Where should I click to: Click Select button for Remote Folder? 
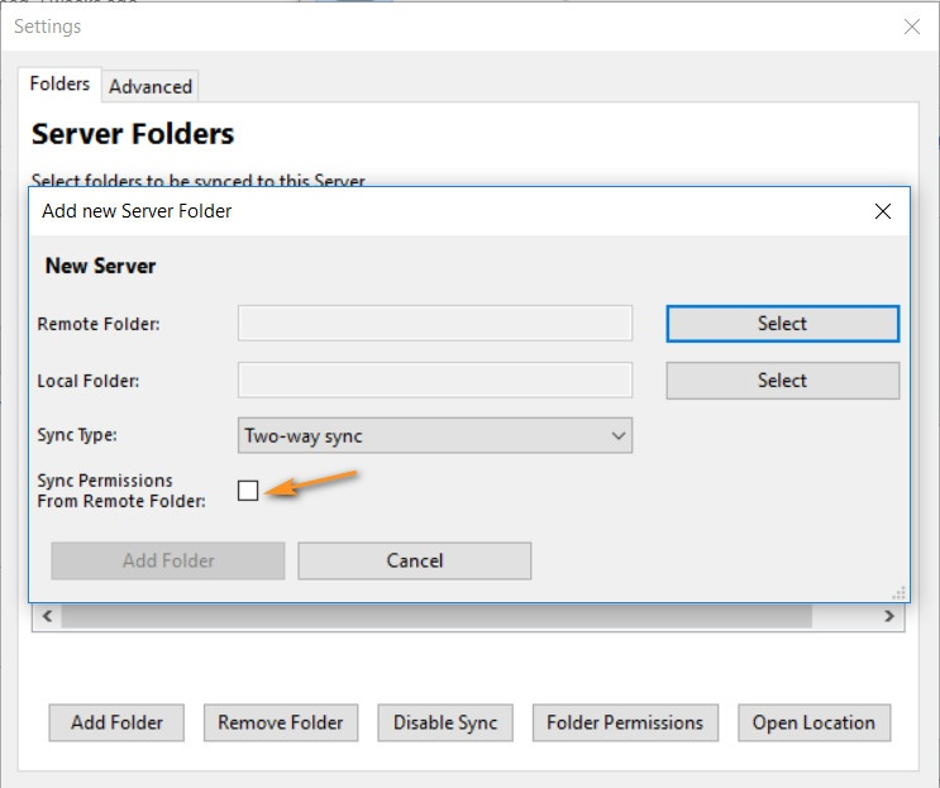[x=782, y=324]
